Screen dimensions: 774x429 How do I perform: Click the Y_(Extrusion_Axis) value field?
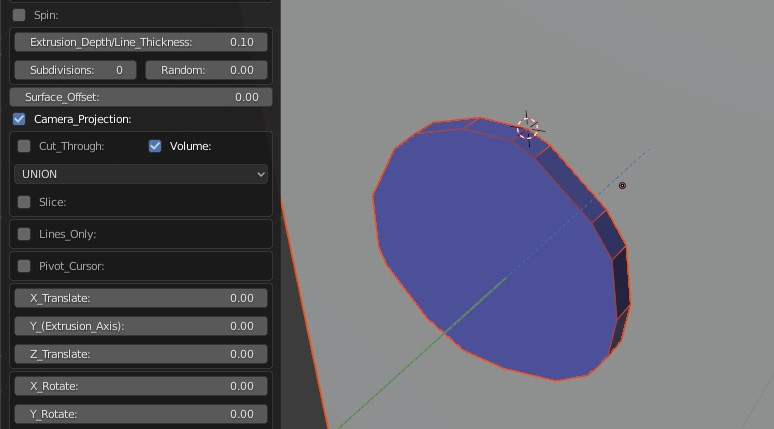(x=140, y=326)
